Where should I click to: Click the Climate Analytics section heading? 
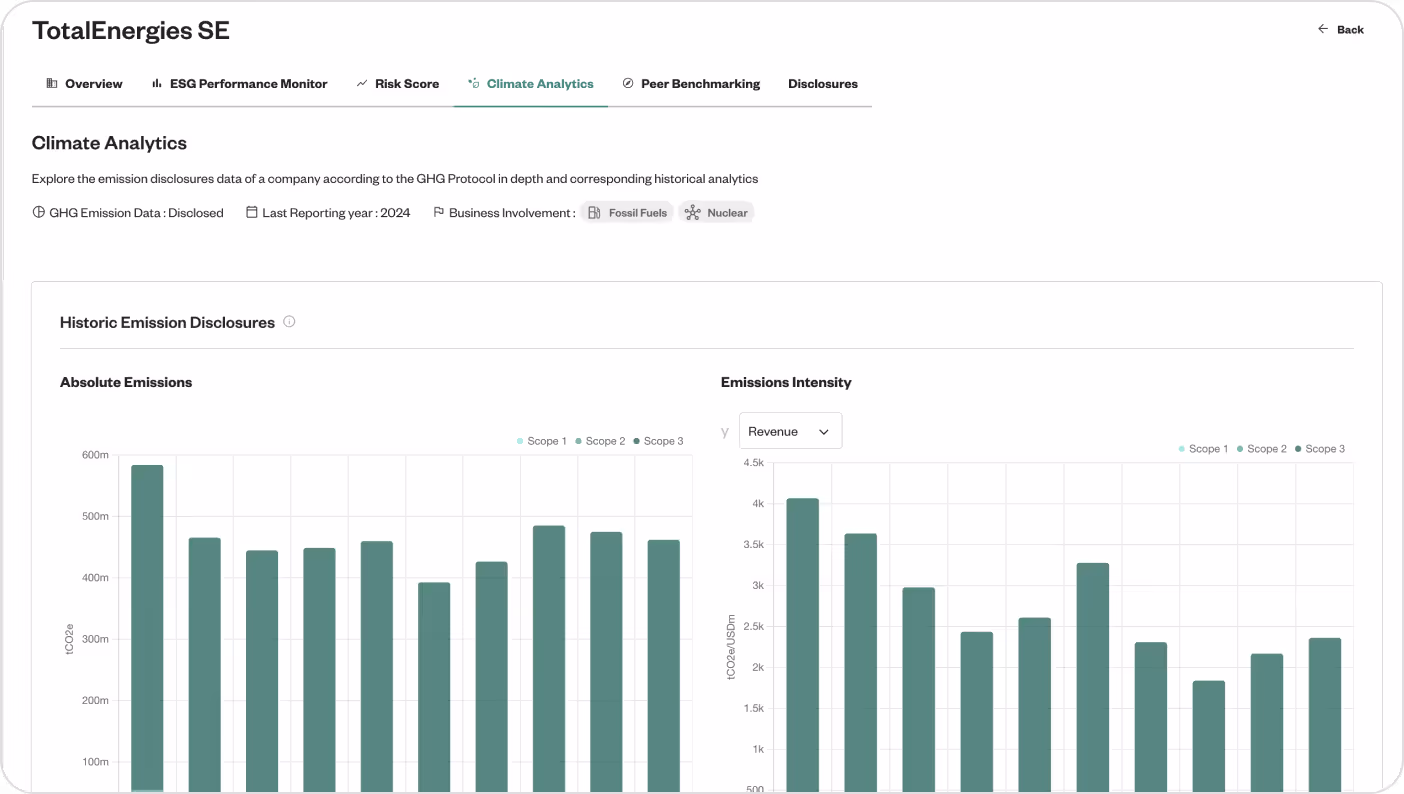(109, 143)
